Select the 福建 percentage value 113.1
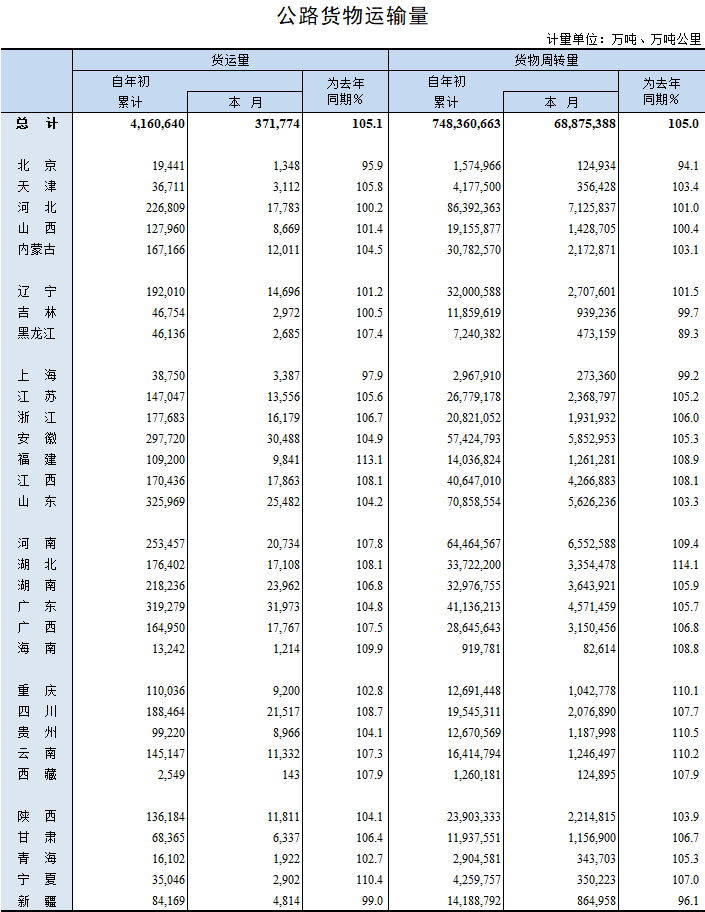This screenshot has width=705, height=912. point(369,459)
